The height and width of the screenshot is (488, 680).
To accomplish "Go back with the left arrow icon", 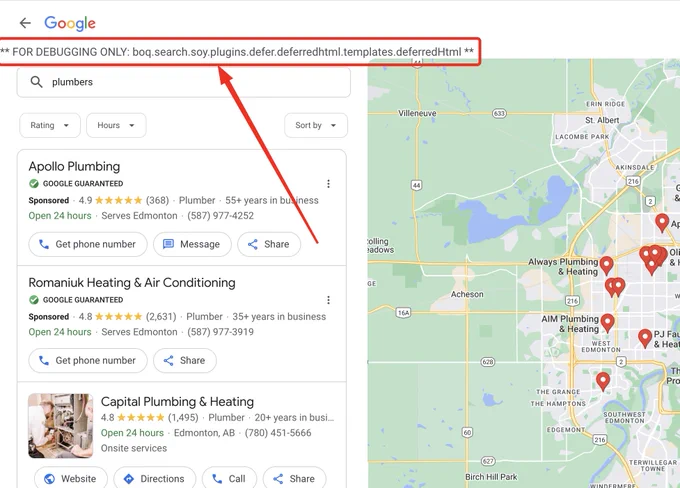I will 25,23.
